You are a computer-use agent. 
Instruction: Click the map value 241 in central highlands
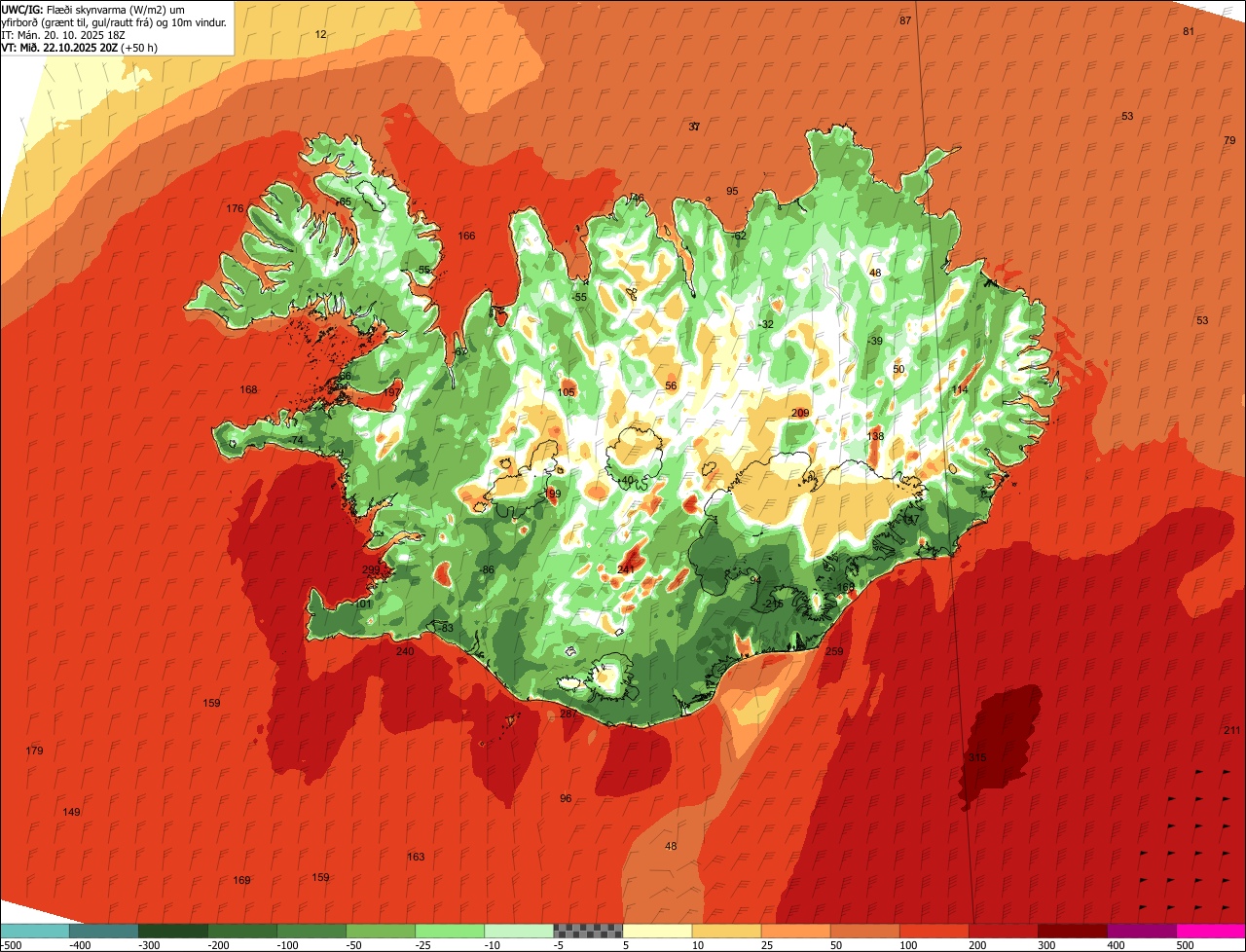626,569
